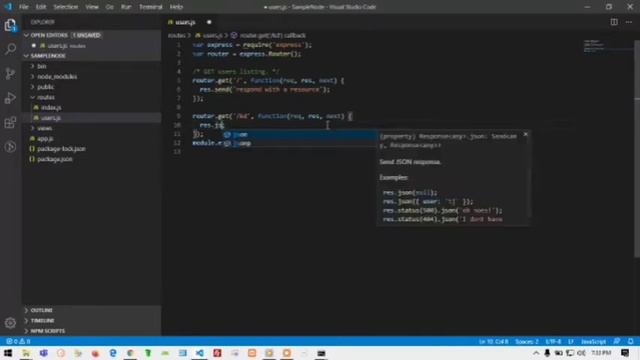Click the errors and warnings status indicator
This screenshot has width=640, height=360.
click(18, 341)
